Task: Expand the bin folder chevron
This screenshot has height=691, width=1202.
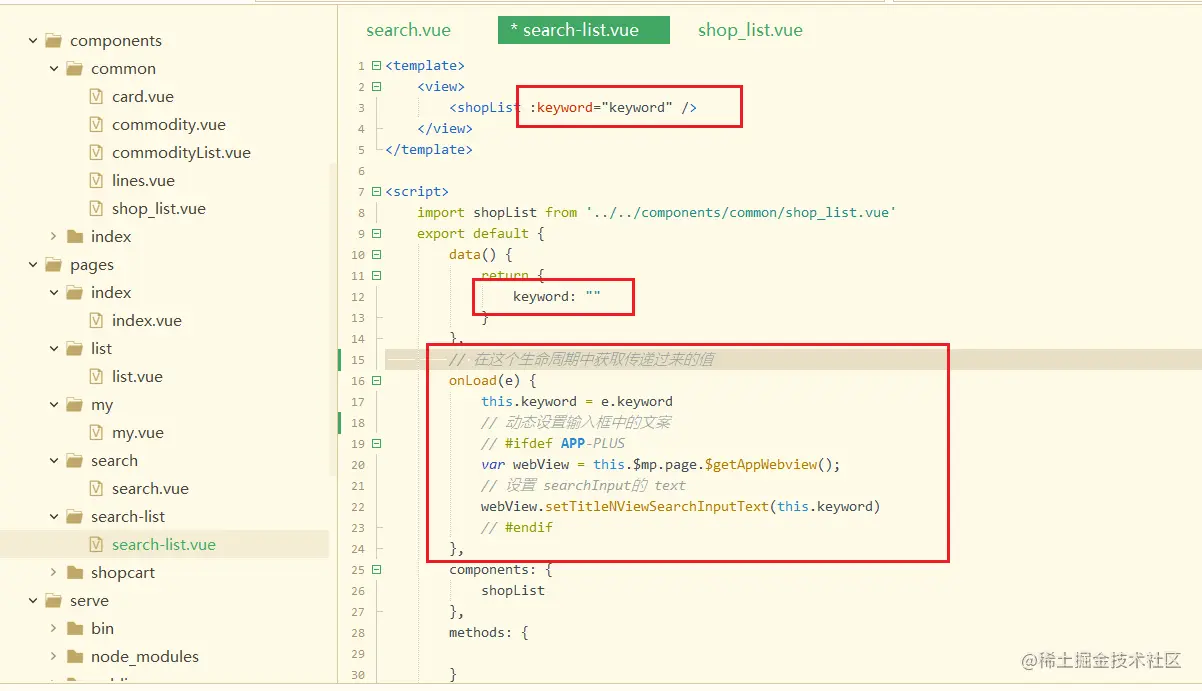Action: 54,629
